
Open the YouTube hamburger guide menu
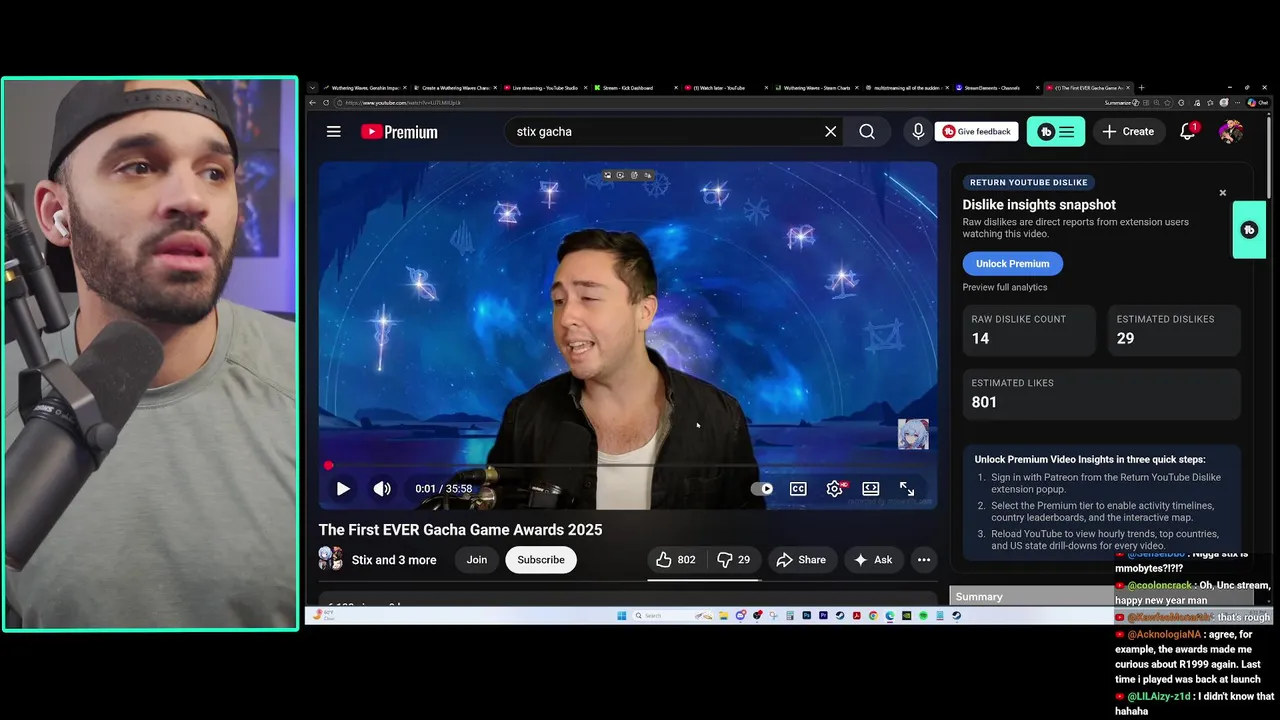click(x=334, y=132)
